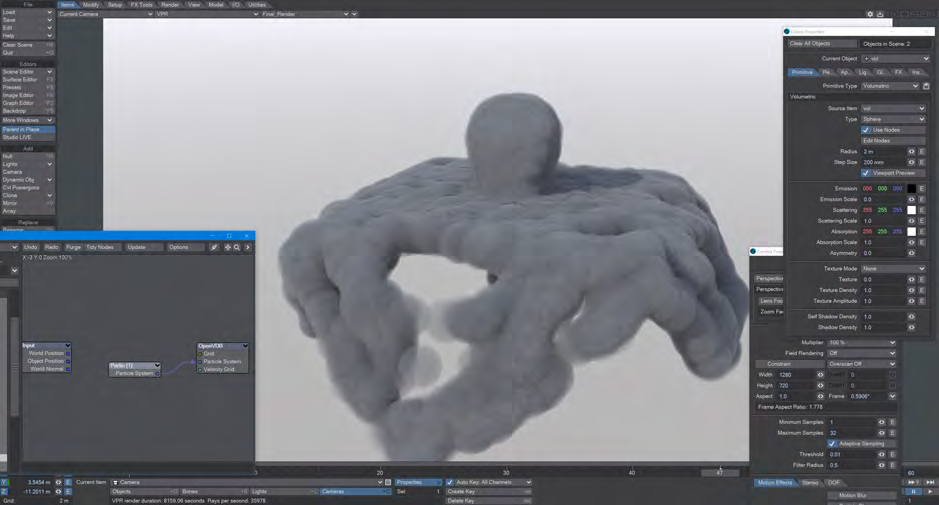Click the E button next to Radius
Viewport: 939px width, 505px height.
pyautogui.click(x=922, y=152)
